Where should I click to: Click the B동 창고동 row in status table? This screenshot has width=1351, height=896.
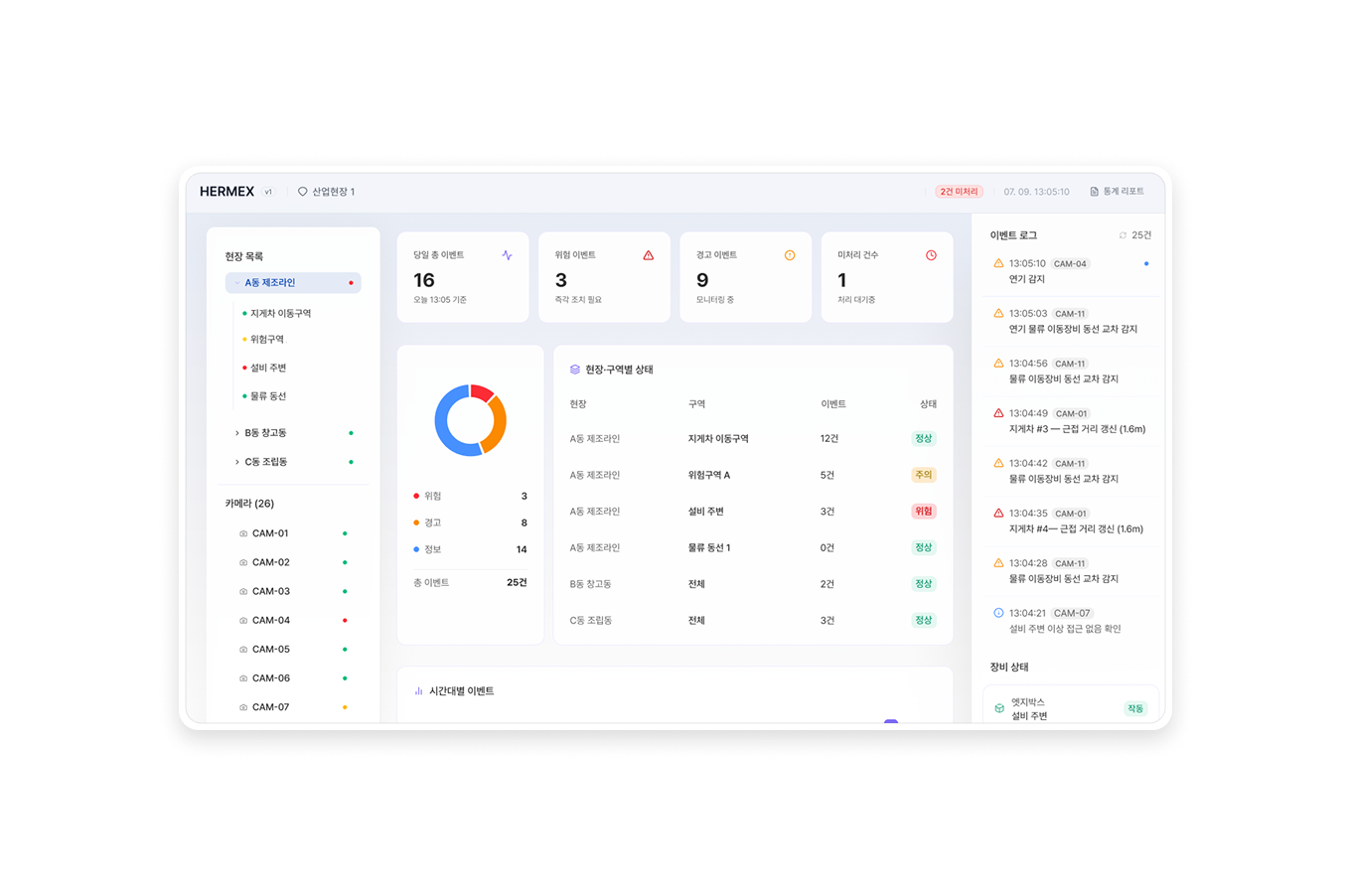click(753, 584)
